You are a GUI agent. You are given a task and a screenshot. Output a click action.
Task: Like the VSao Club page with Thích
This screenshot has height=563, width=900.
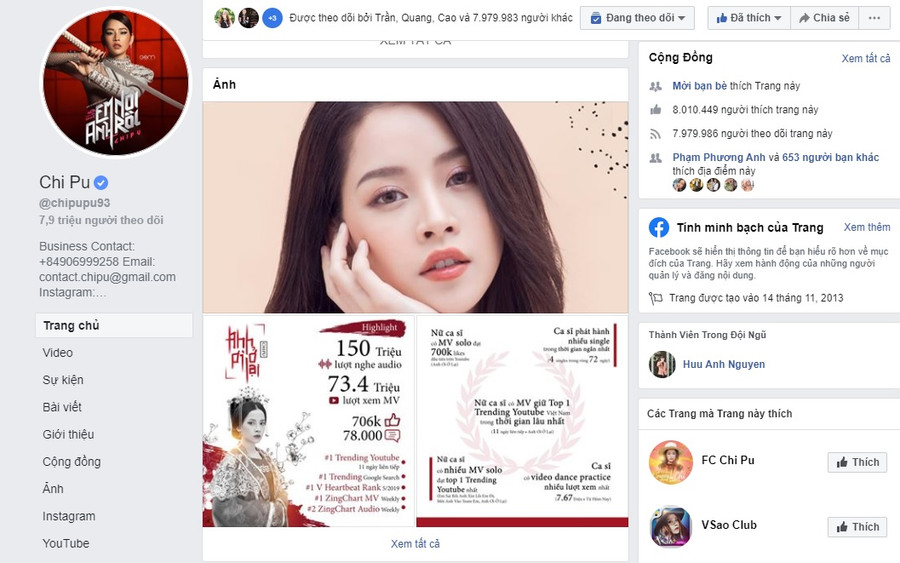click(x=858, y=527)
